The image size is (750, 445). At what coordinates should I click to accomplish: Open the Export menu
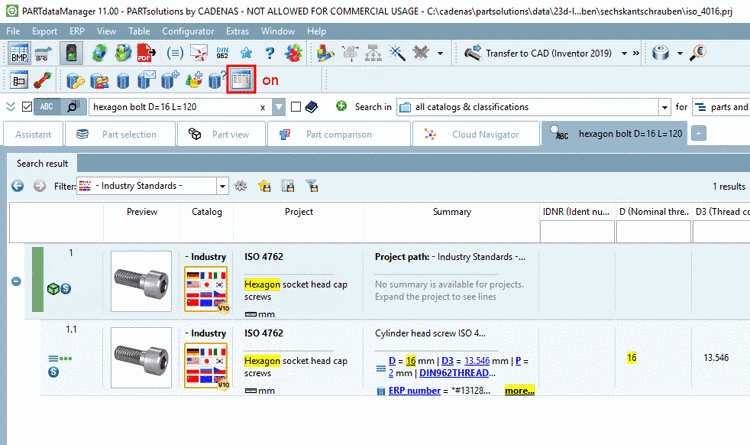point(44,31)
